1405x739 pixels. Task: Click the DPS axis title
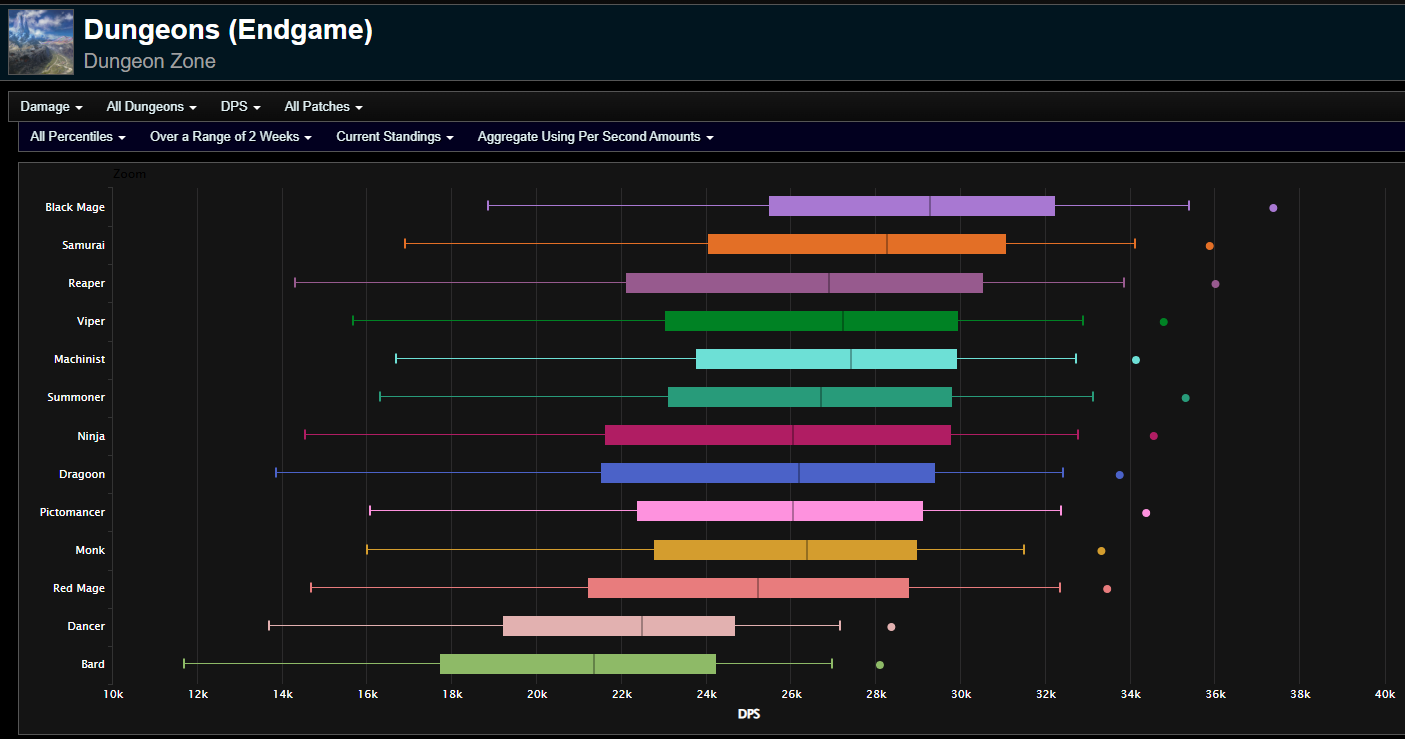point(749,714)
